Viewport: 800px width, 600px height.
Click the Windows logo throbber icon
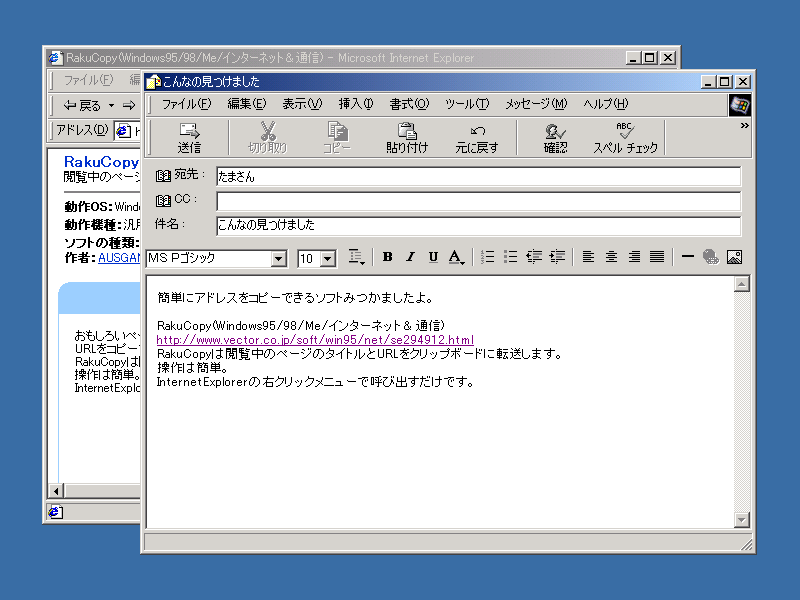(x=739, y=105)
